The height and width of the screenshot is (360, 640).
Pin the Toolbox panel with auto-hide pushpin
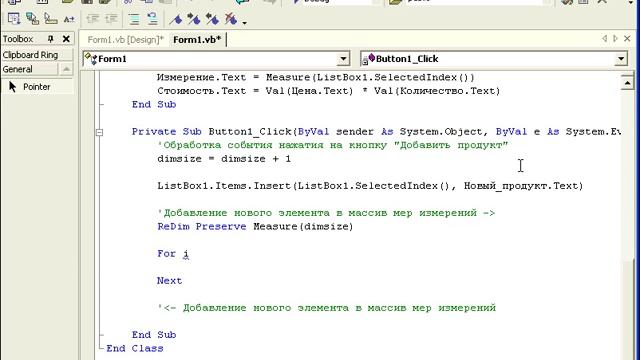(x=51, y=39)
